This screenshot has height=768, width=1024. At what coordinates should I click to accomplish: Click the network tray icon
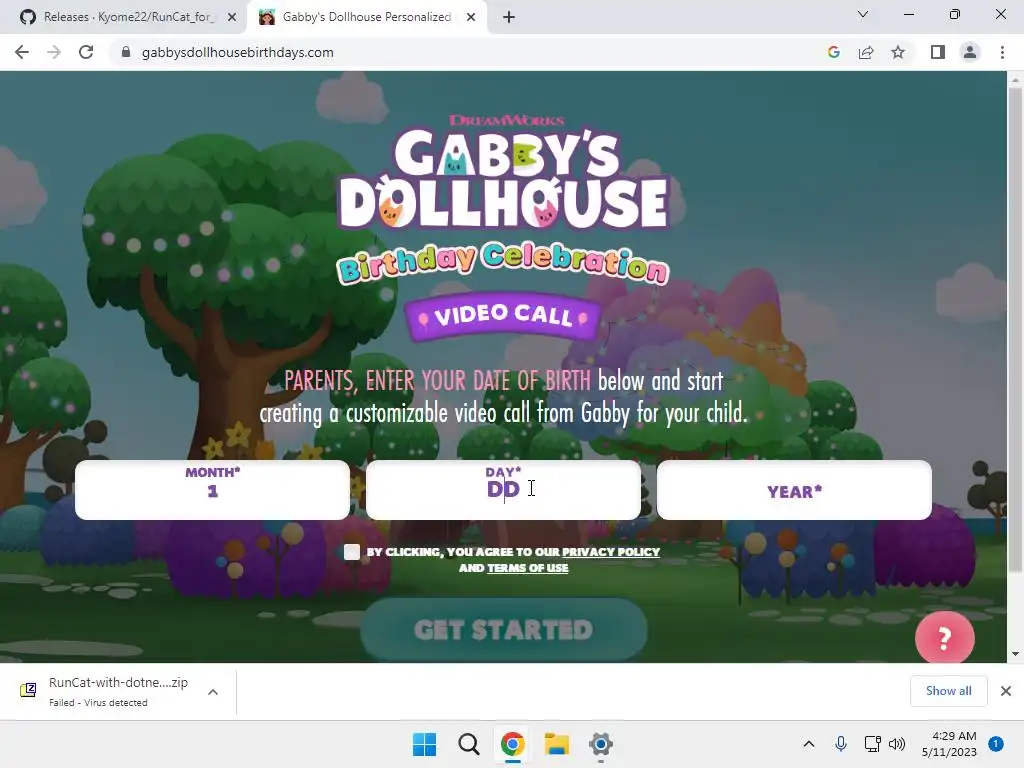872,744
